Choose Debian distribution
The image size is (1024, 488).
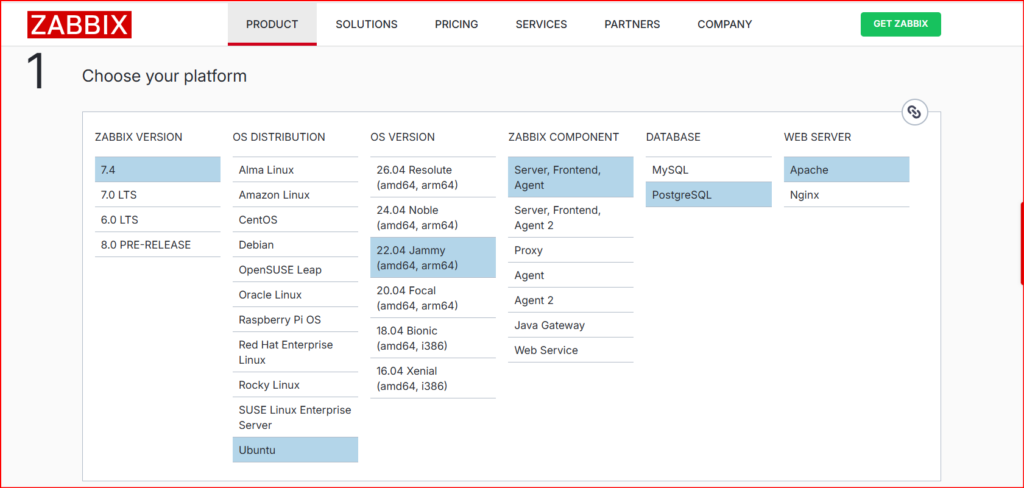295,245
